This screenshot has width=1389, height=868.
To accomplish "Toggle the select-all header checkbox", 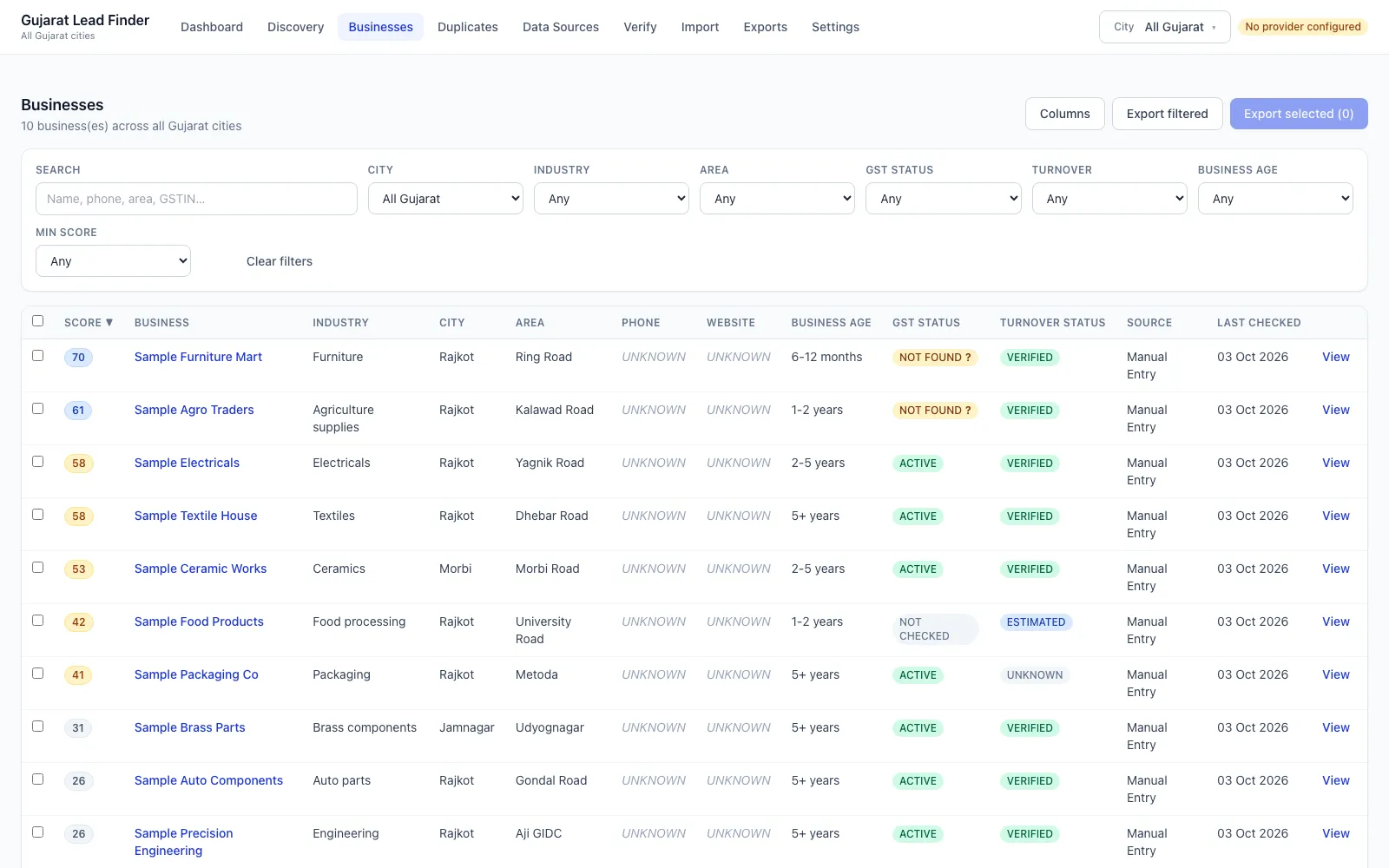I will pyautogui.click(x=37, y=321).
